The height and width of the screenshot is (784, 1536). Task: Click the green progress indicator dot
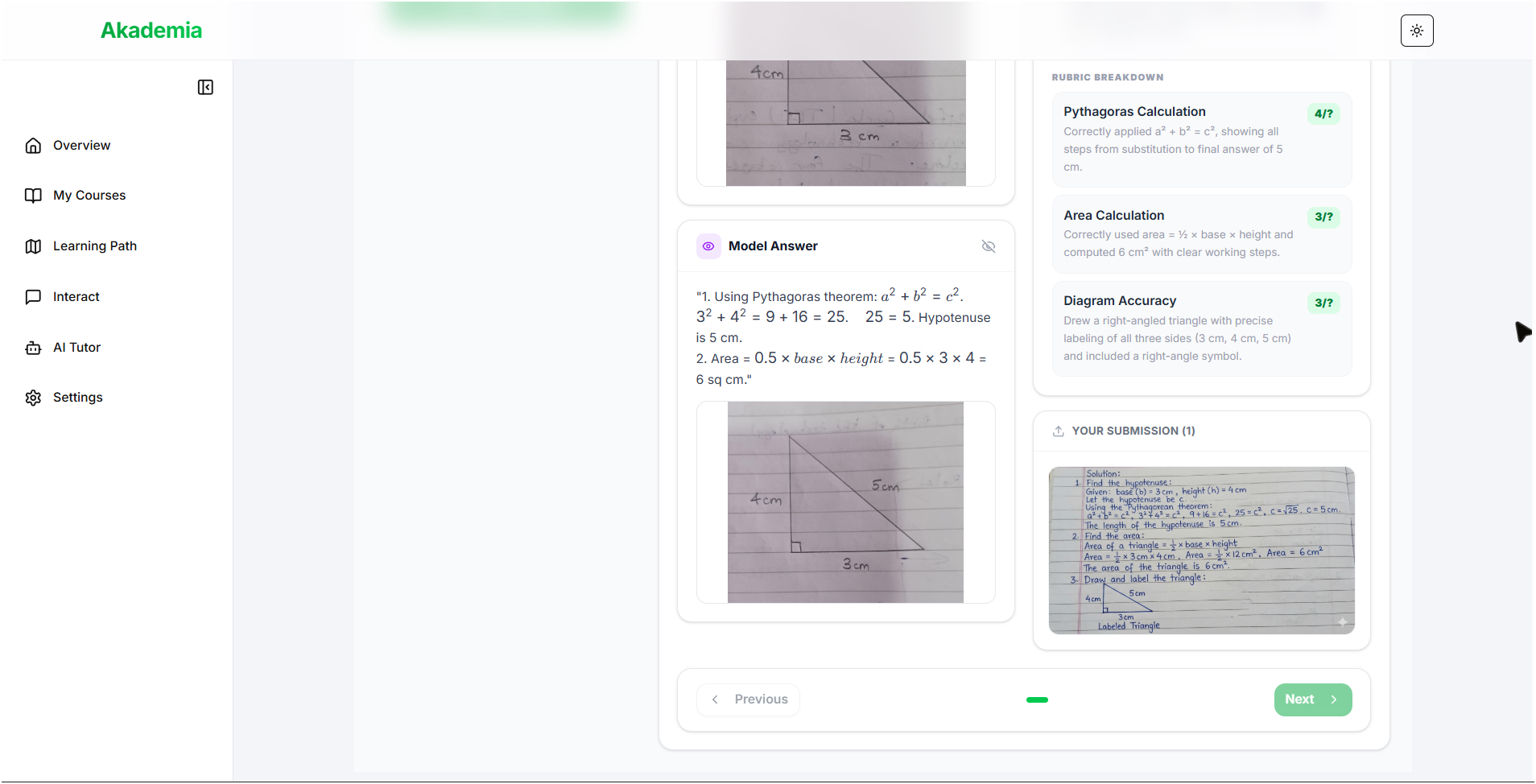[1037, 699]
